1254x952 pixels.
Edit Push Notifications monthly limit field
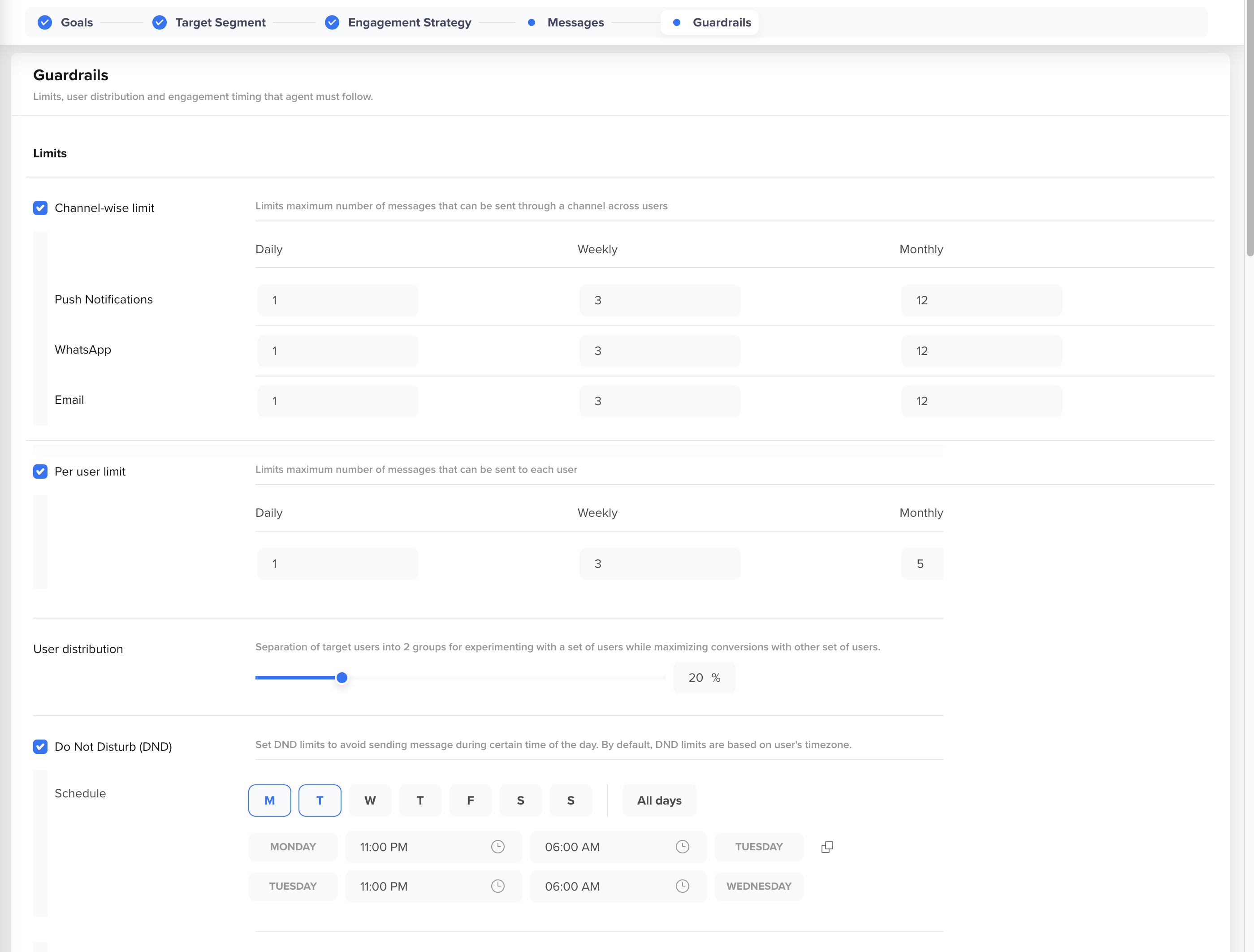[982, 300]
